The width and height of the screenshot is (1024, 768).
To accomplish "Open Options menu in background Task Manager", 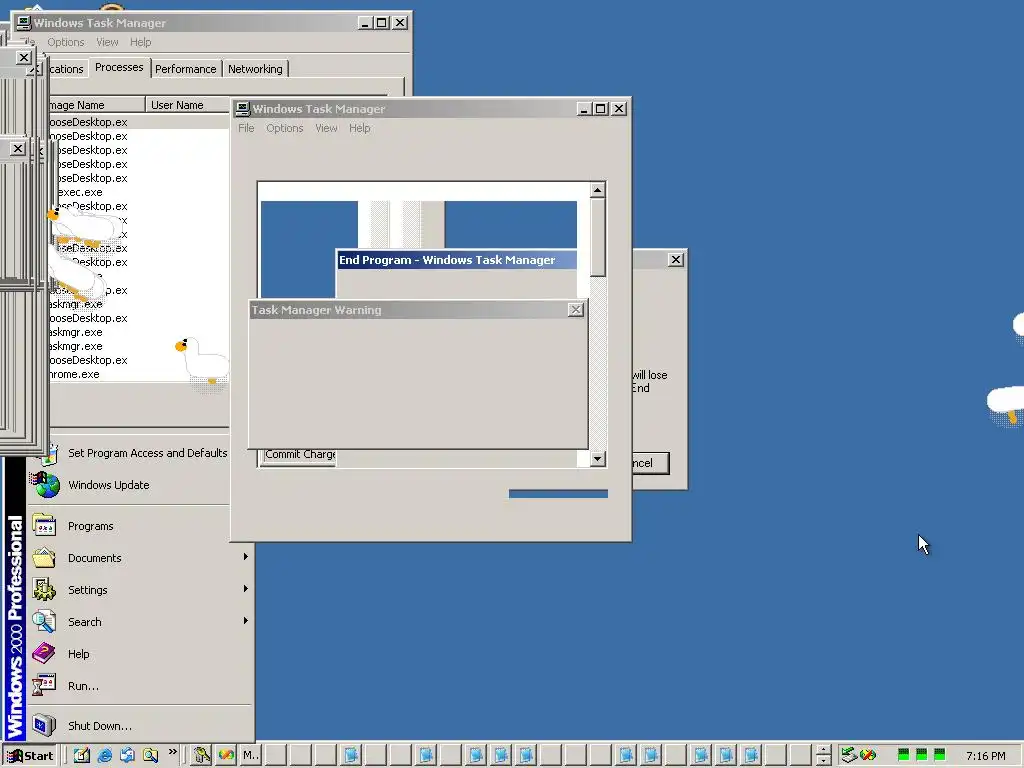I will coord(65,42).
